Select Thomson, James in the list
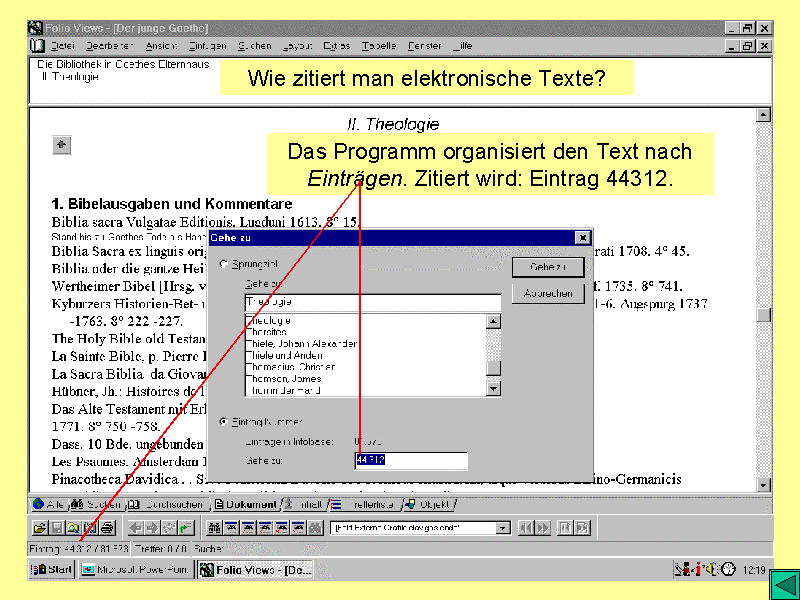The image size is (800, 600). (x=286, y=378)
